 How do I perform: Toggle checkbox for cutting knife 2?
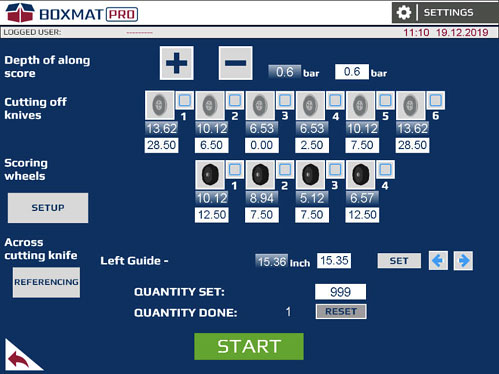[235, 100]
